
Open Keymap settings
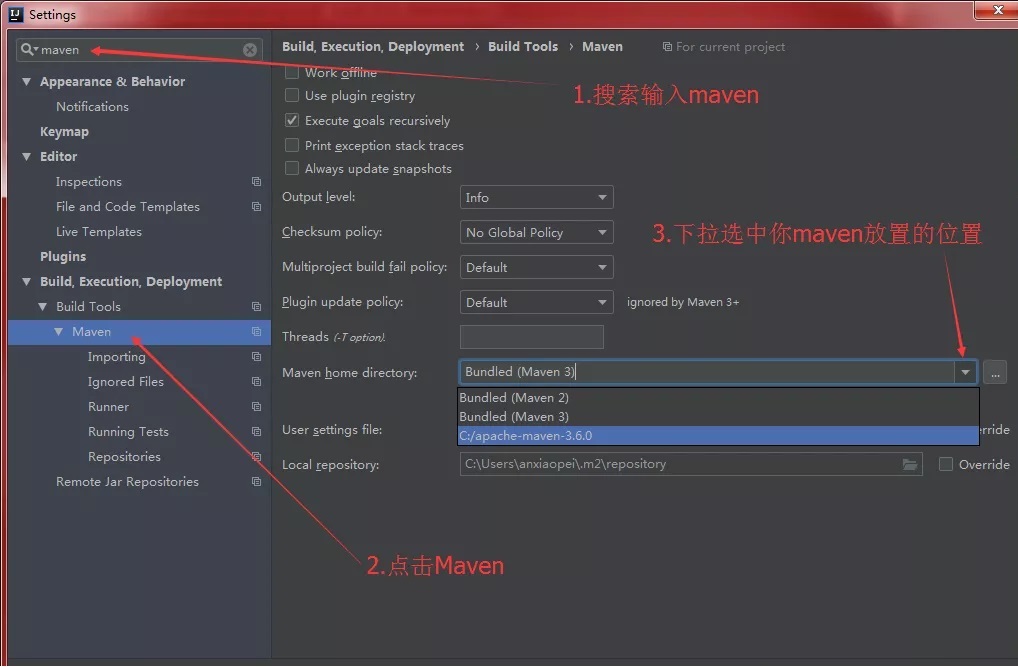64,132
